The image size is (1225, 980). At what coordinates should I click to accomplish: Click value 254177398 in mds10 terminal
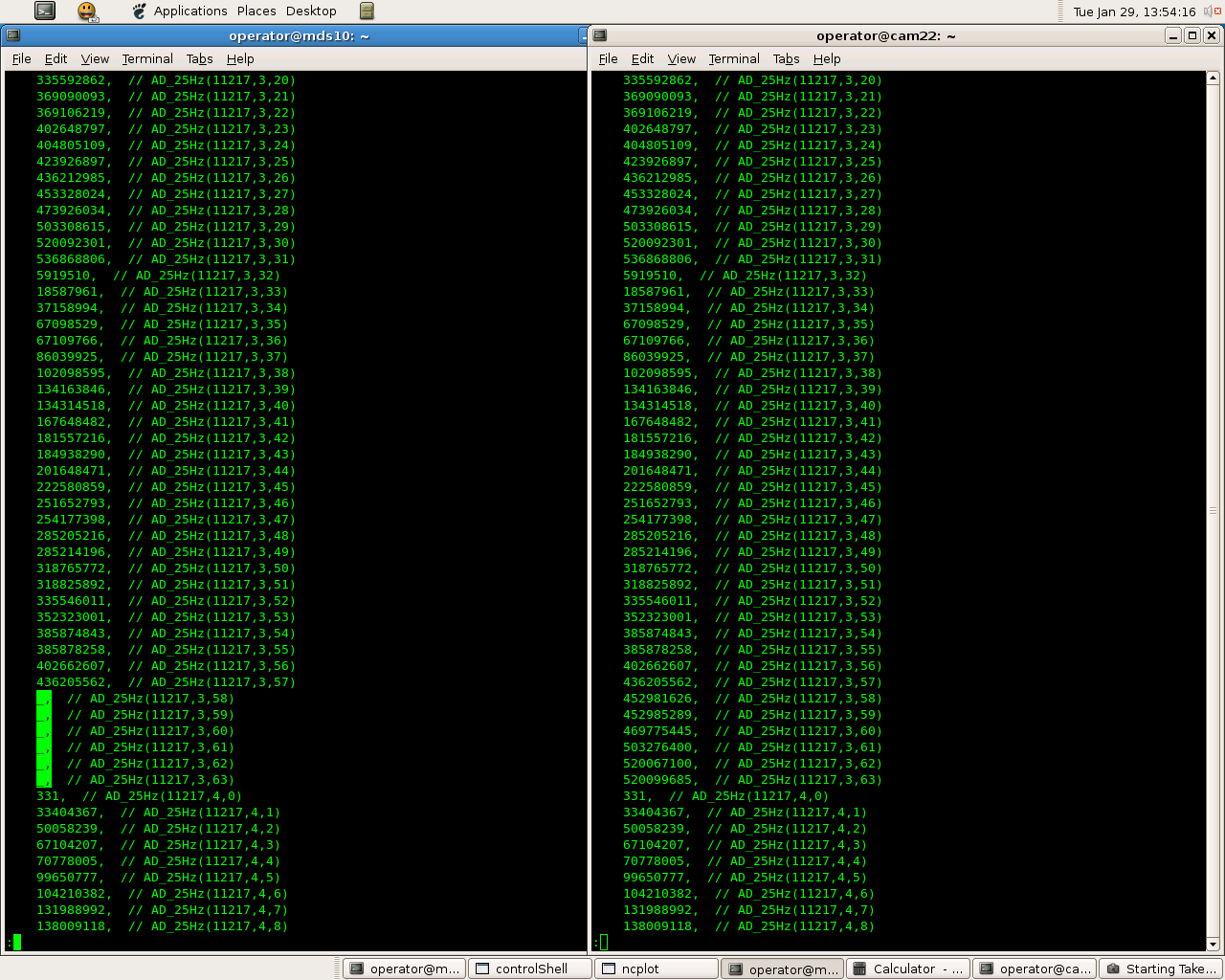point(70,520)
